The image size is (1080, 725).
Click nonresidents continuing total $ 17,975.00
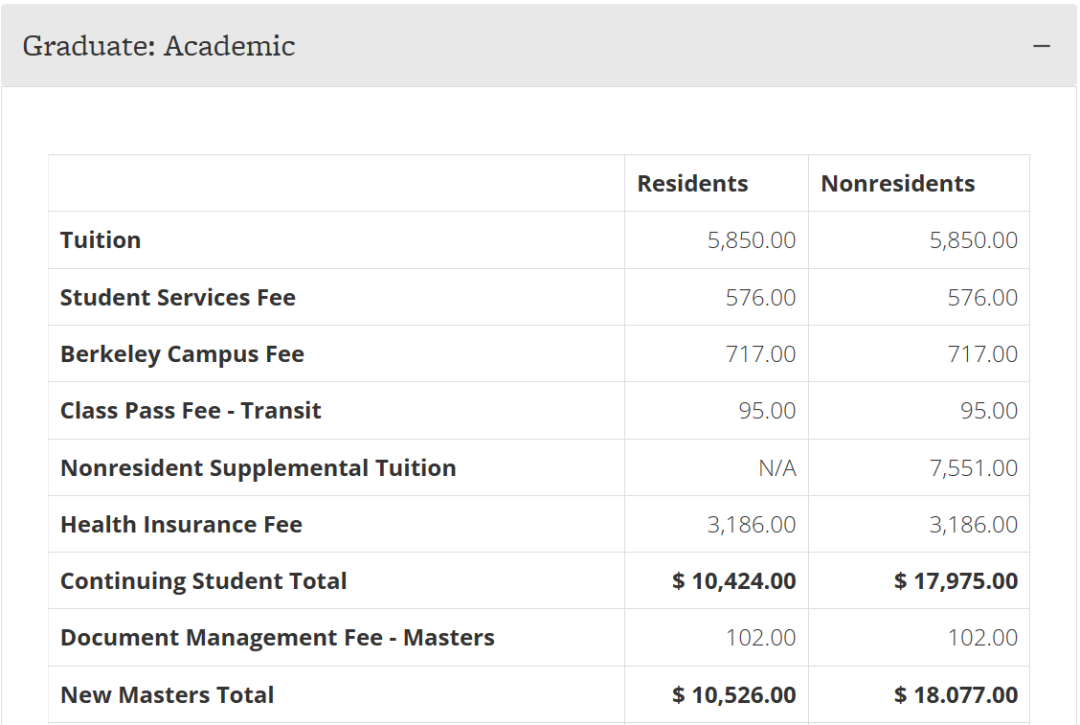tap(956, 581)
